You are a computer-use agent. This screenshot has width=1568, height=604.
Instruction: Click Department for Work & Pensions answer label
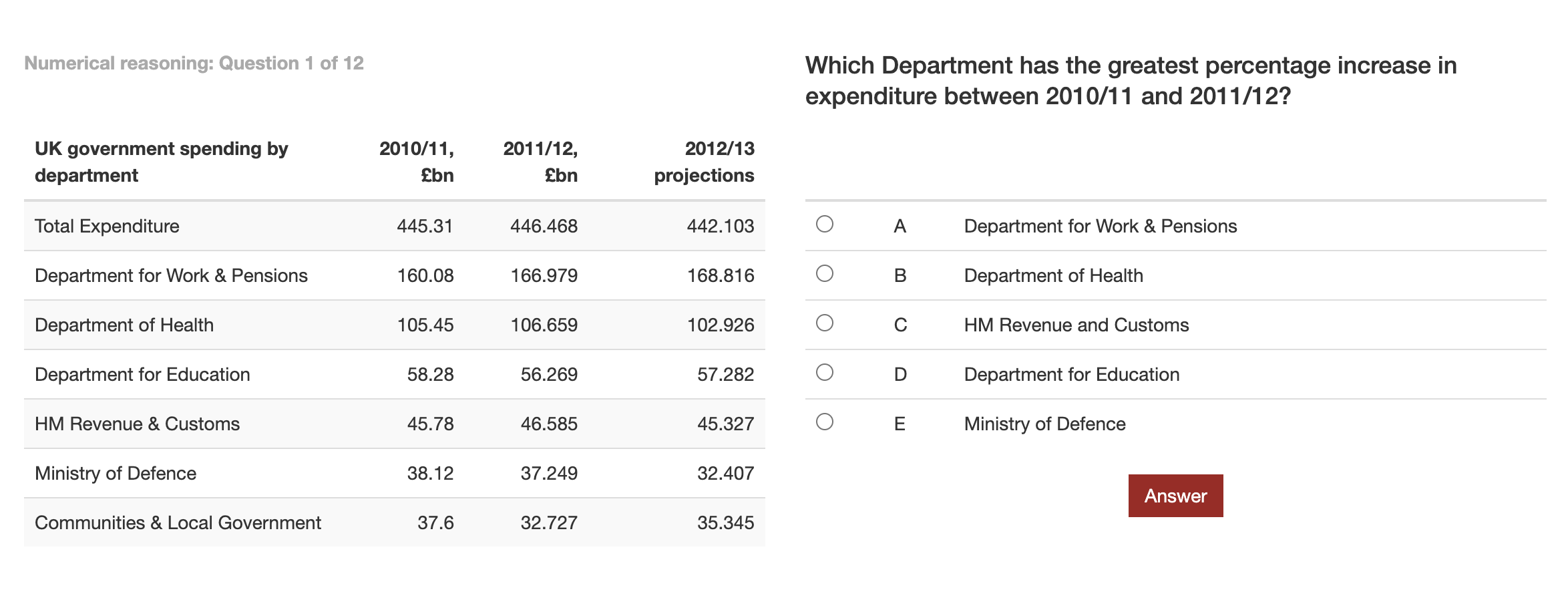tap(1101, 226)
